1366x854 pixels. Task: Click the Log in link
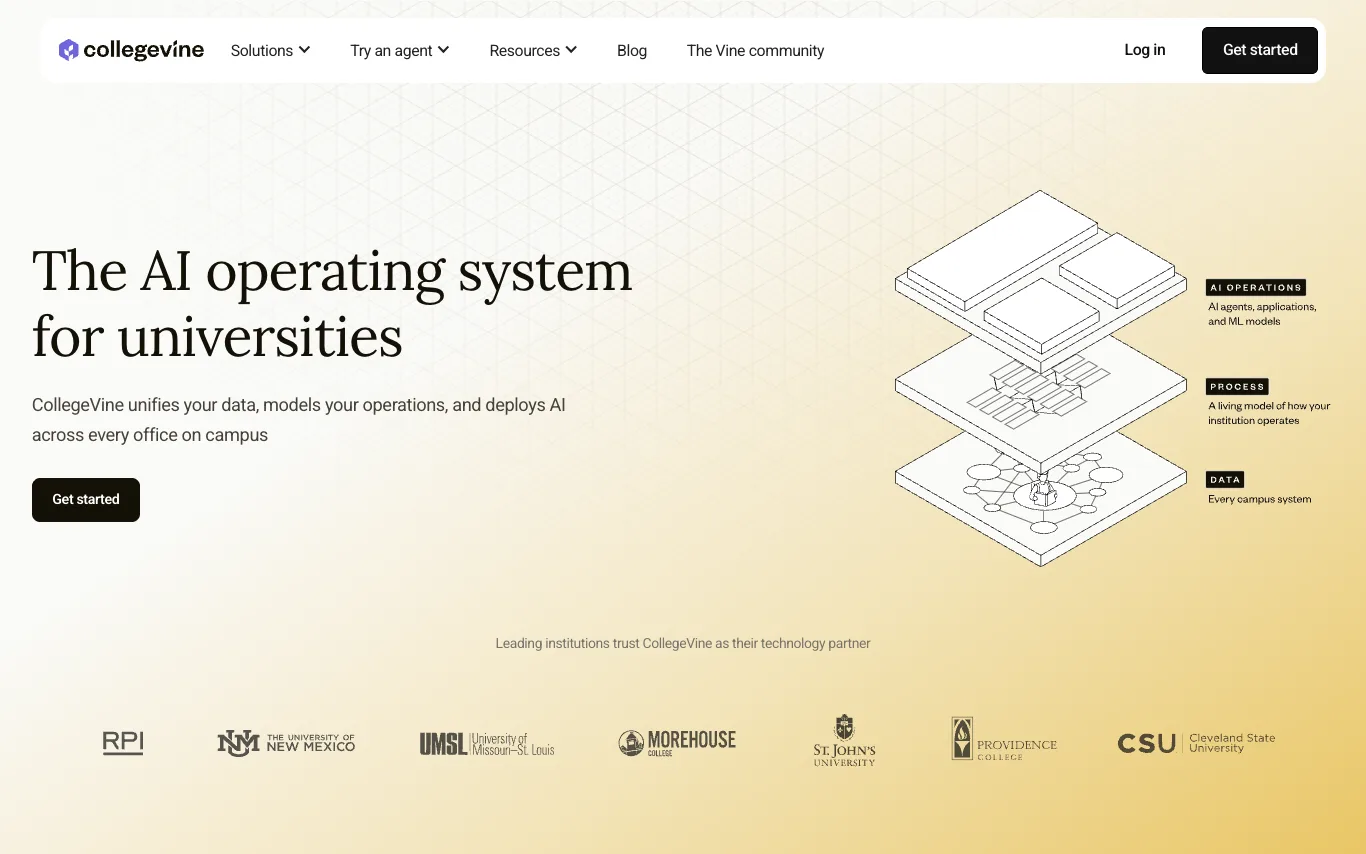(1145, 50)
